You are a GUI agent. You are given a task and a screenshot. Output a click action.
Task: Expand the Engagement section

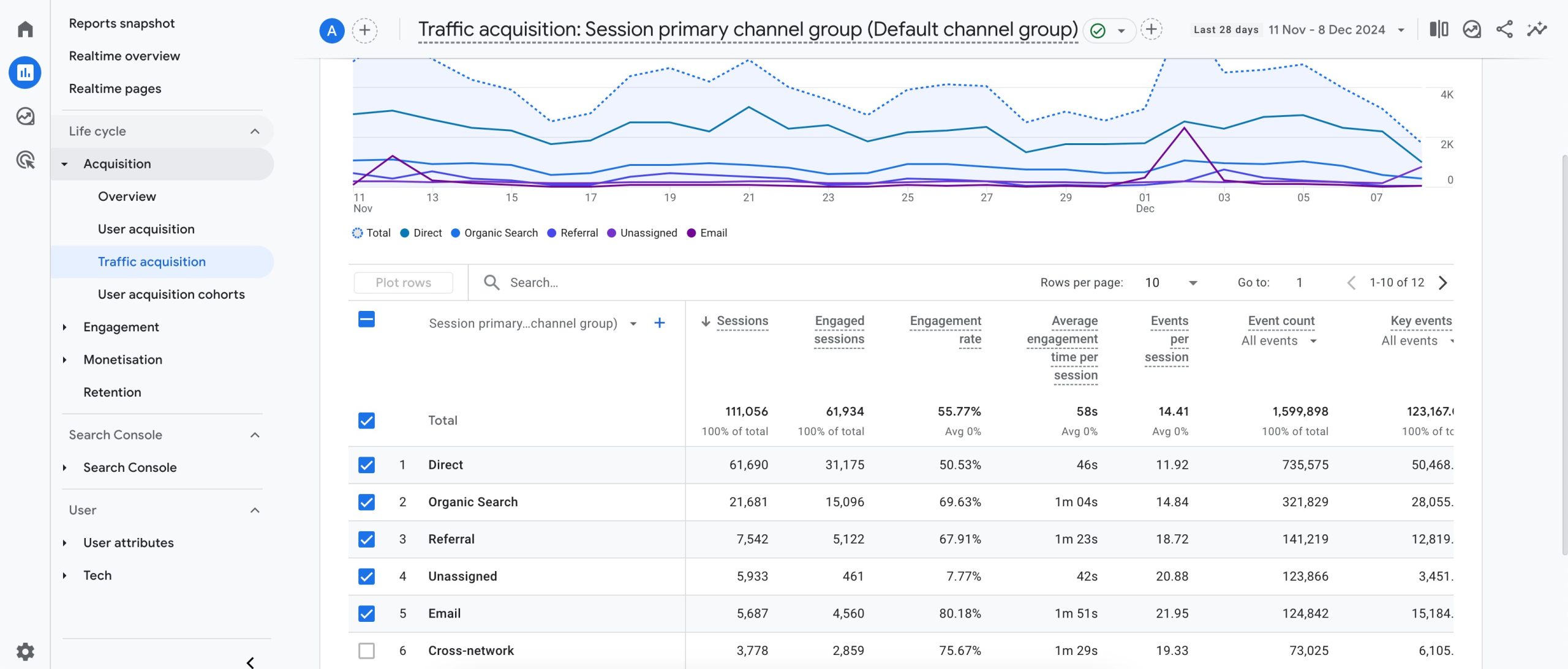[x=64, y=327]
